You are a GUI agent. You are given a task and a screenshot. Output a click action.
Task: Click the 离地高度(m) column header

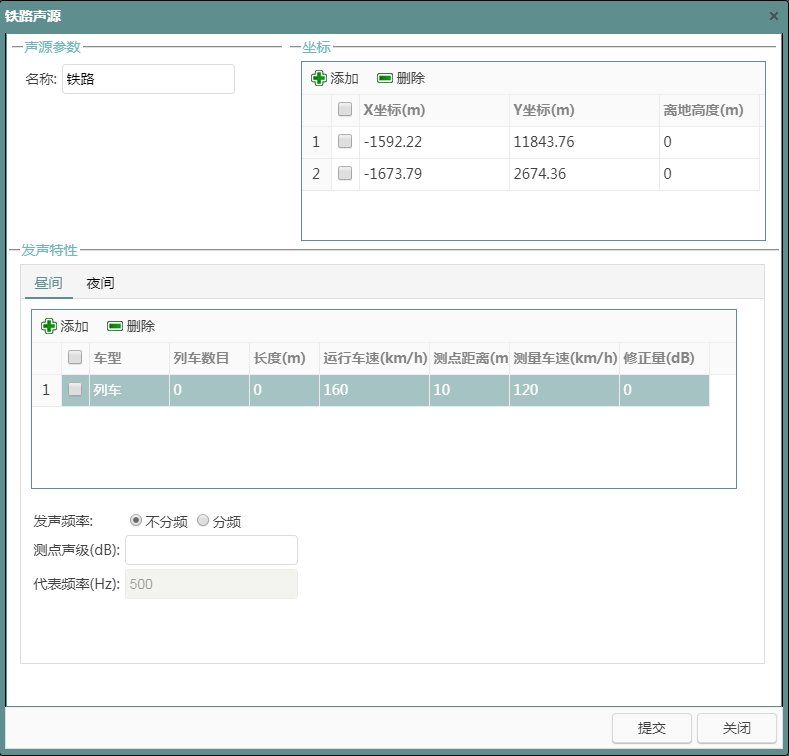[x=709, y=110]
